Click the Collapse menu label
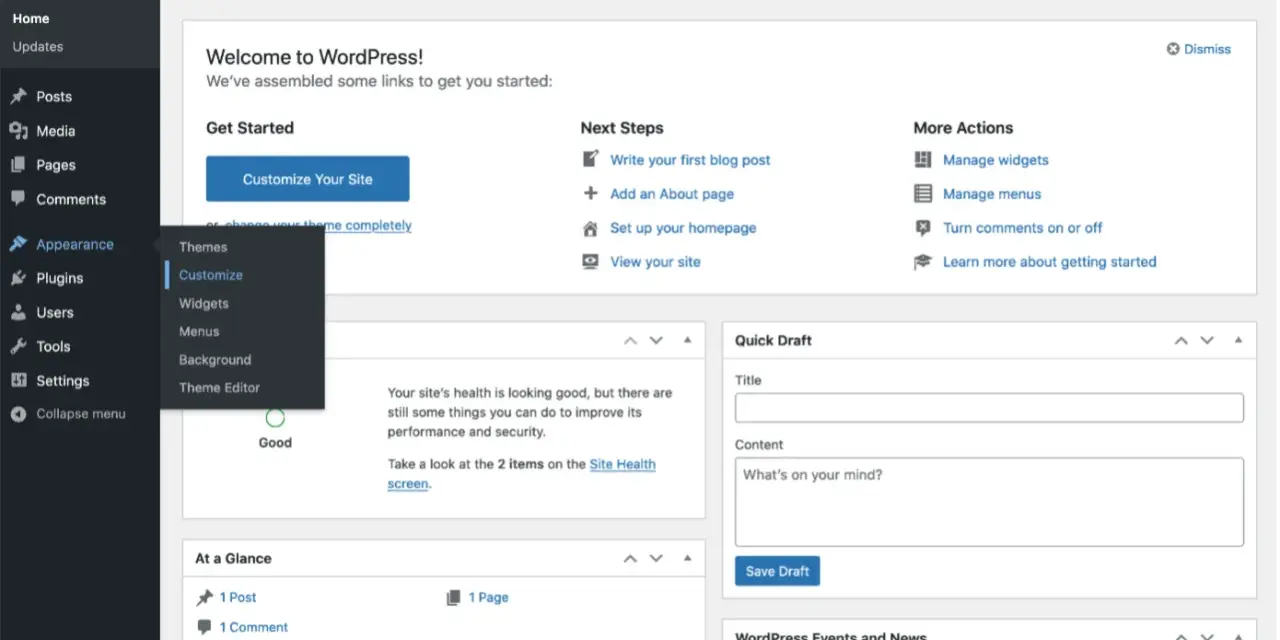1280x640 pixels. coord(81,414)
